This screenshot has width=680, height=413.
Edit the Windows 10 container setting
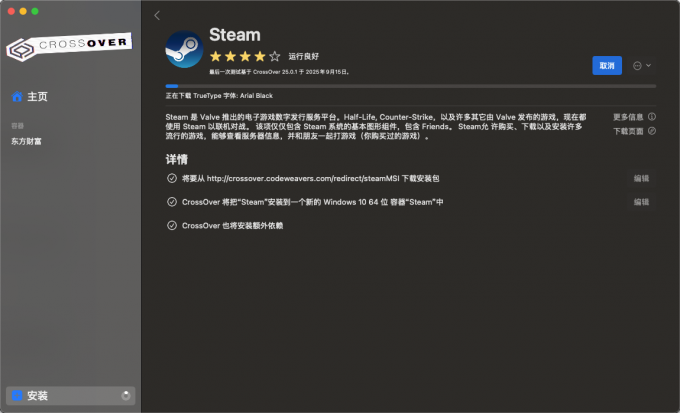tap(641, 202)
